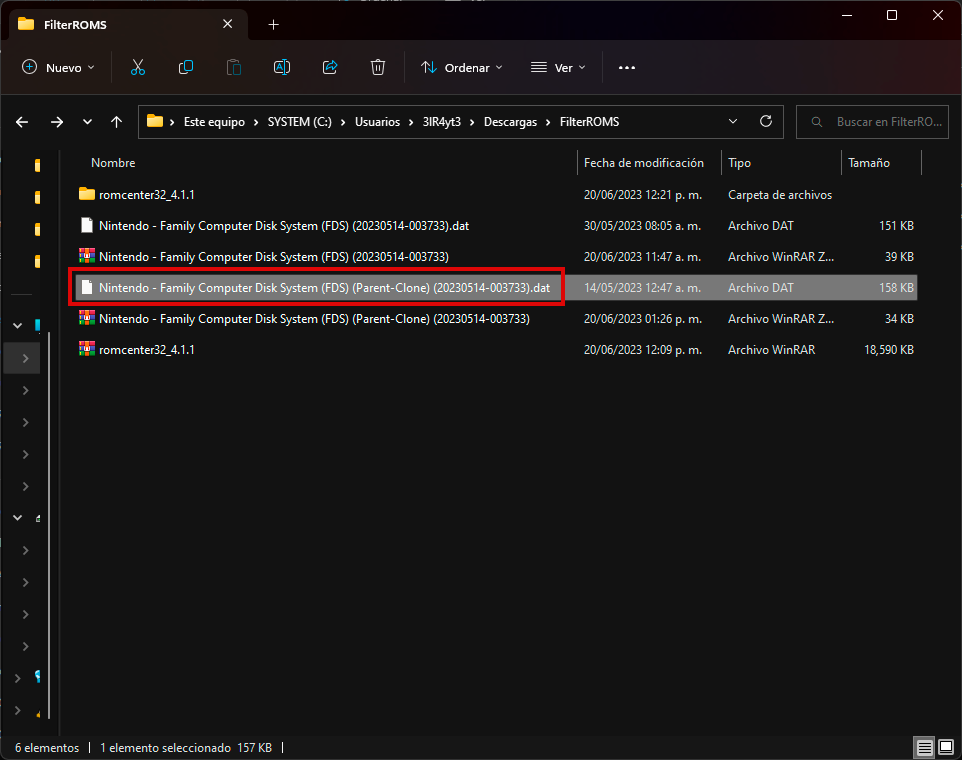Sort by the Nombre column header
The height and width of the screenshot is (760, 962).
(113, 163)
